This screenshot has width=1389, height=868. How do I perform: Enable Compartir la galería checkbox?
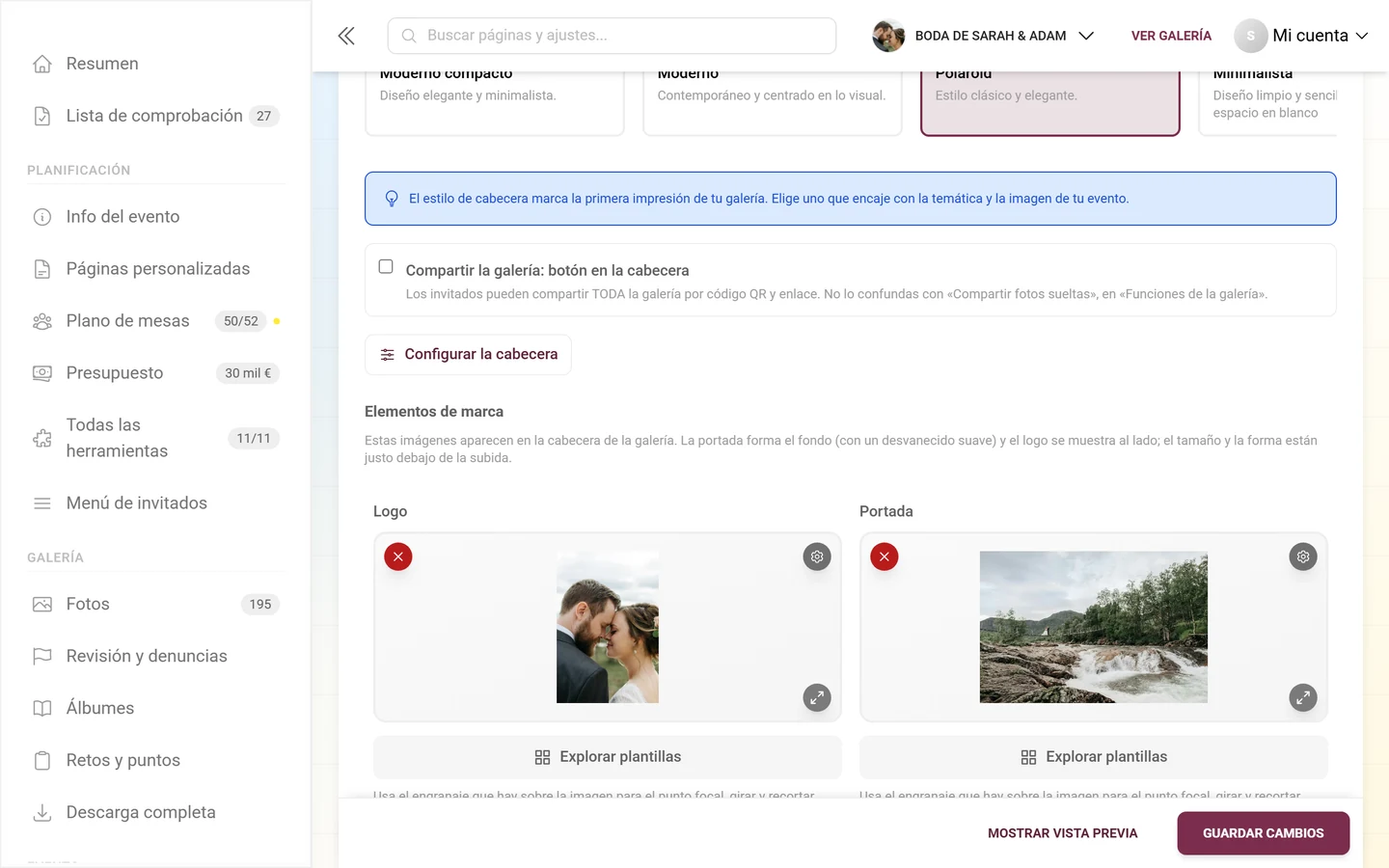tap(386, 266)
